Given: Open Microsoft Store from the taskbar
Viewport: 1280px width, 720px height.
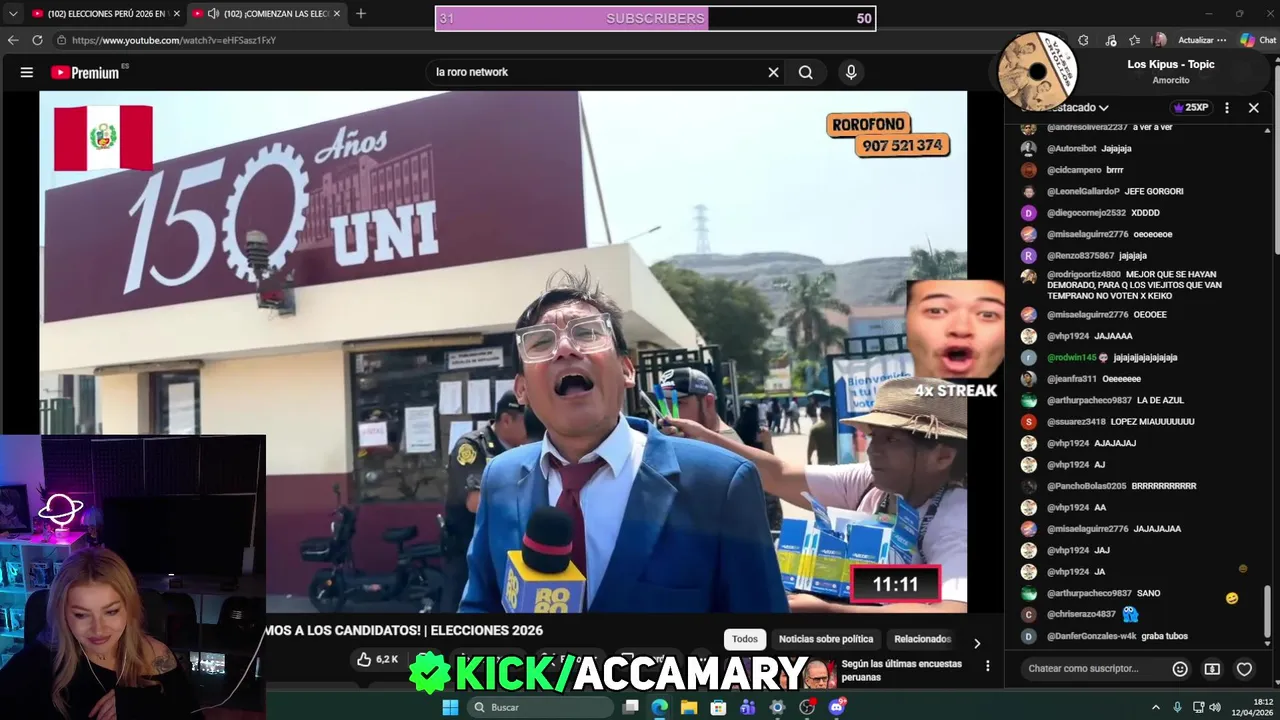Looking at the screenshot, I should tap(718, 707).
